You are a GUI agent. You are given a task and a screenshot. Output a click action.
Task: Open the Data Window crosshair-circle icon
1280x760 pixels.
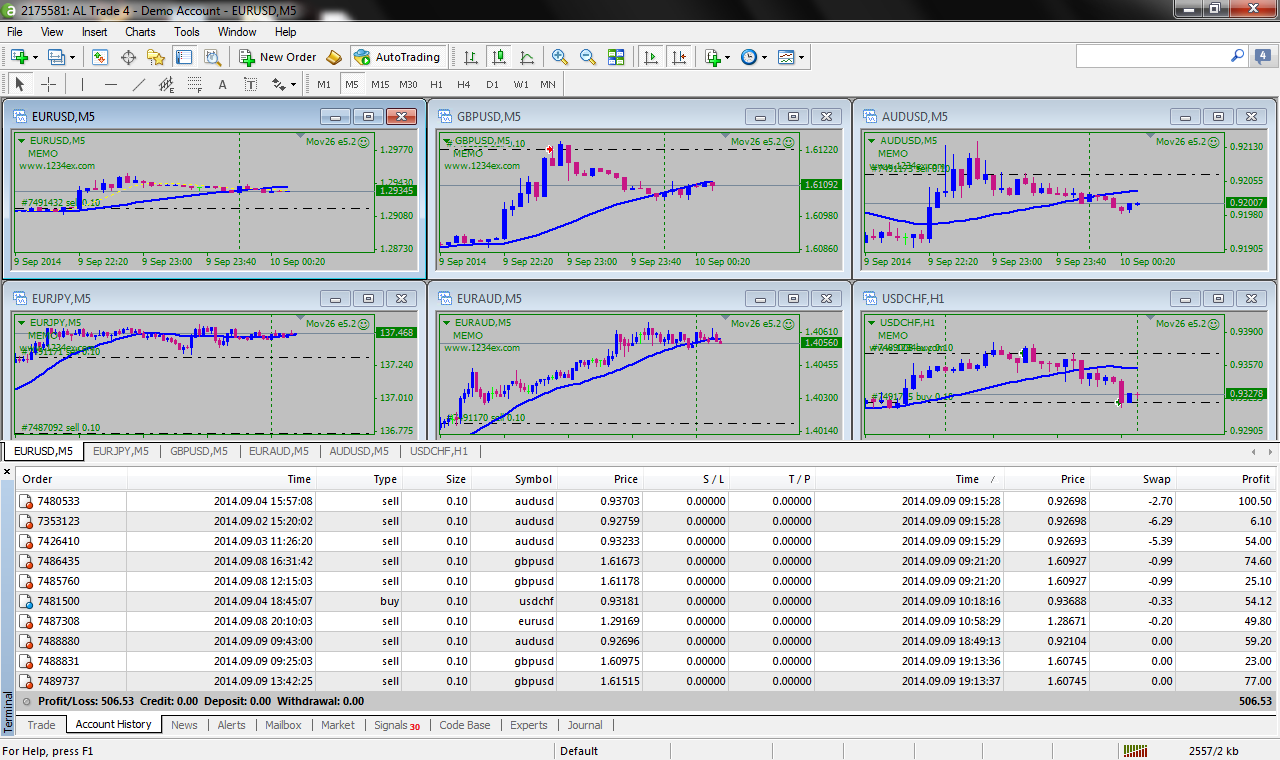pyautogui.click(x=128, y=57)
